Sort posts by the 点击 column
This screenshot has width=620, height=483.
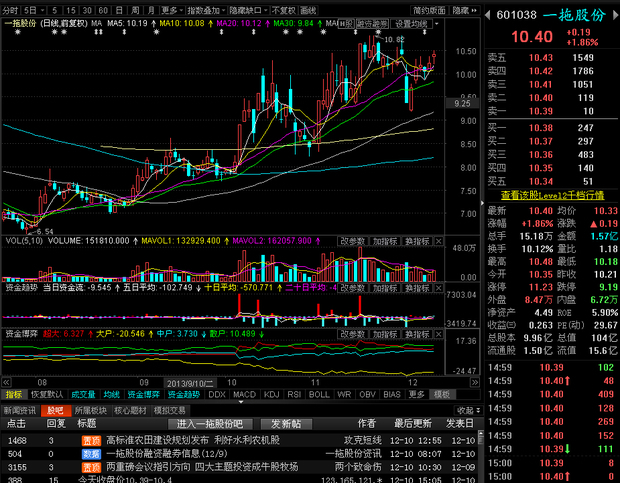point(16,424)
